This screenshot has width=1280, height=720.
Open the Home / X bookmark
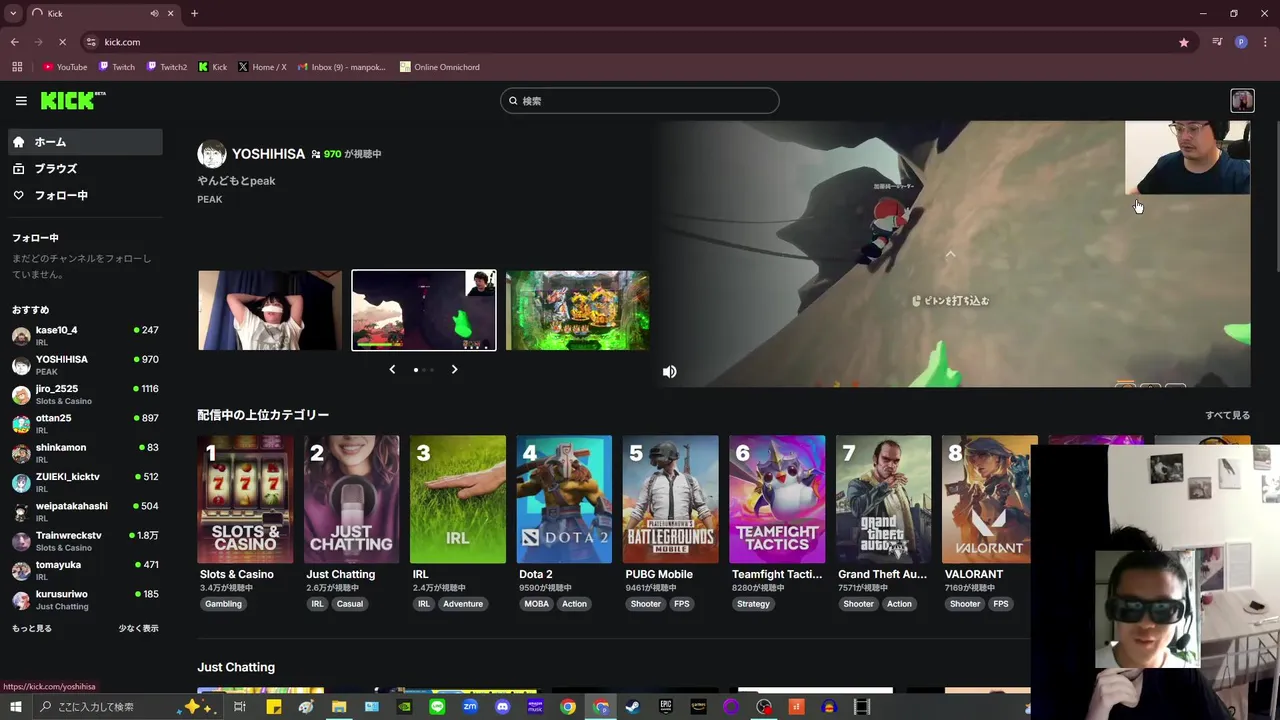[x=262, y=67]
